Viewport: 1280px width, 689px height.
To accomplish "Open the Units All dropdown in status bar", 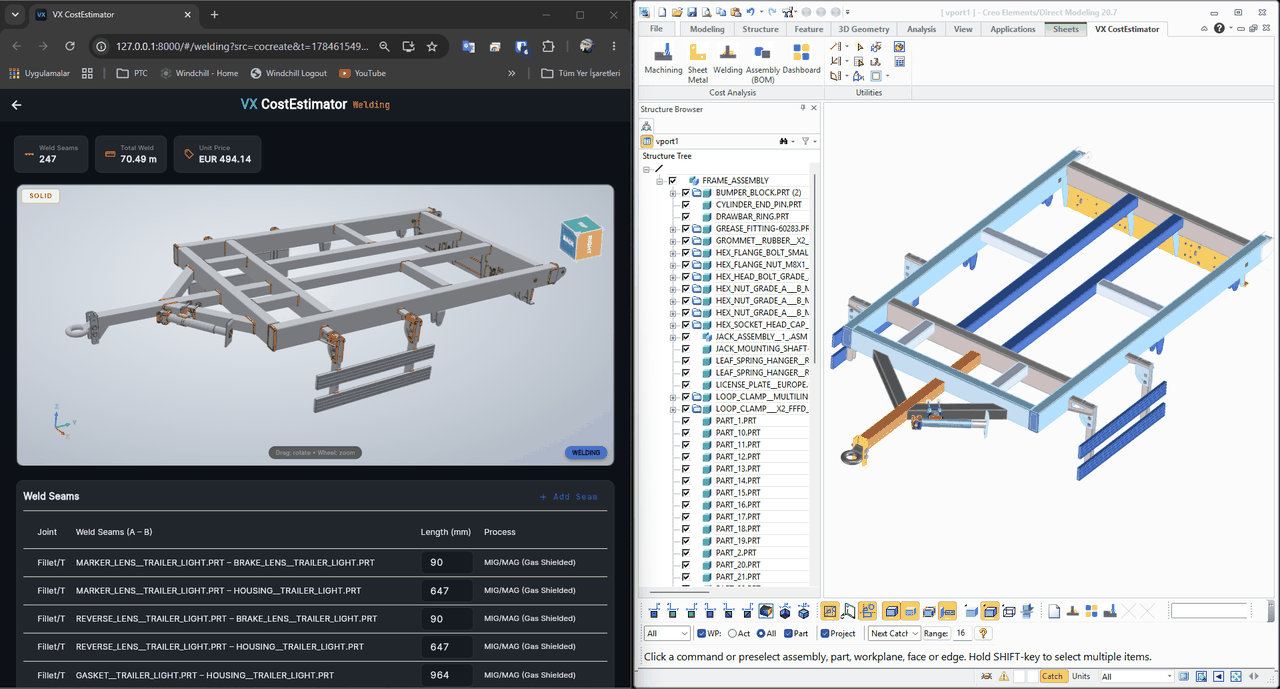I will (x=1135, y=676).
